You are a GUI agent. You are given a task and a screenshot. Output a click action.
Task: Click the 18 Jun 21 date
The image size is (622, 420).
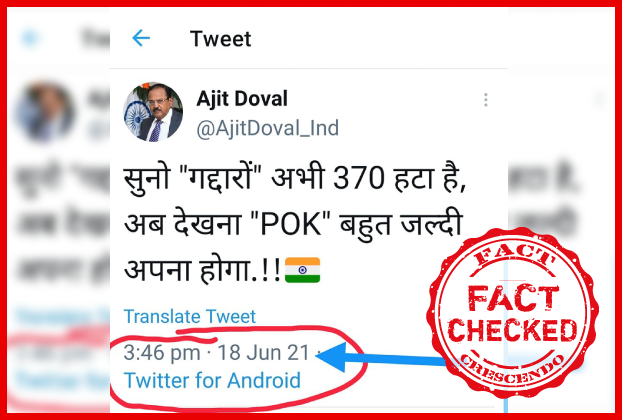tap(263, 353)
